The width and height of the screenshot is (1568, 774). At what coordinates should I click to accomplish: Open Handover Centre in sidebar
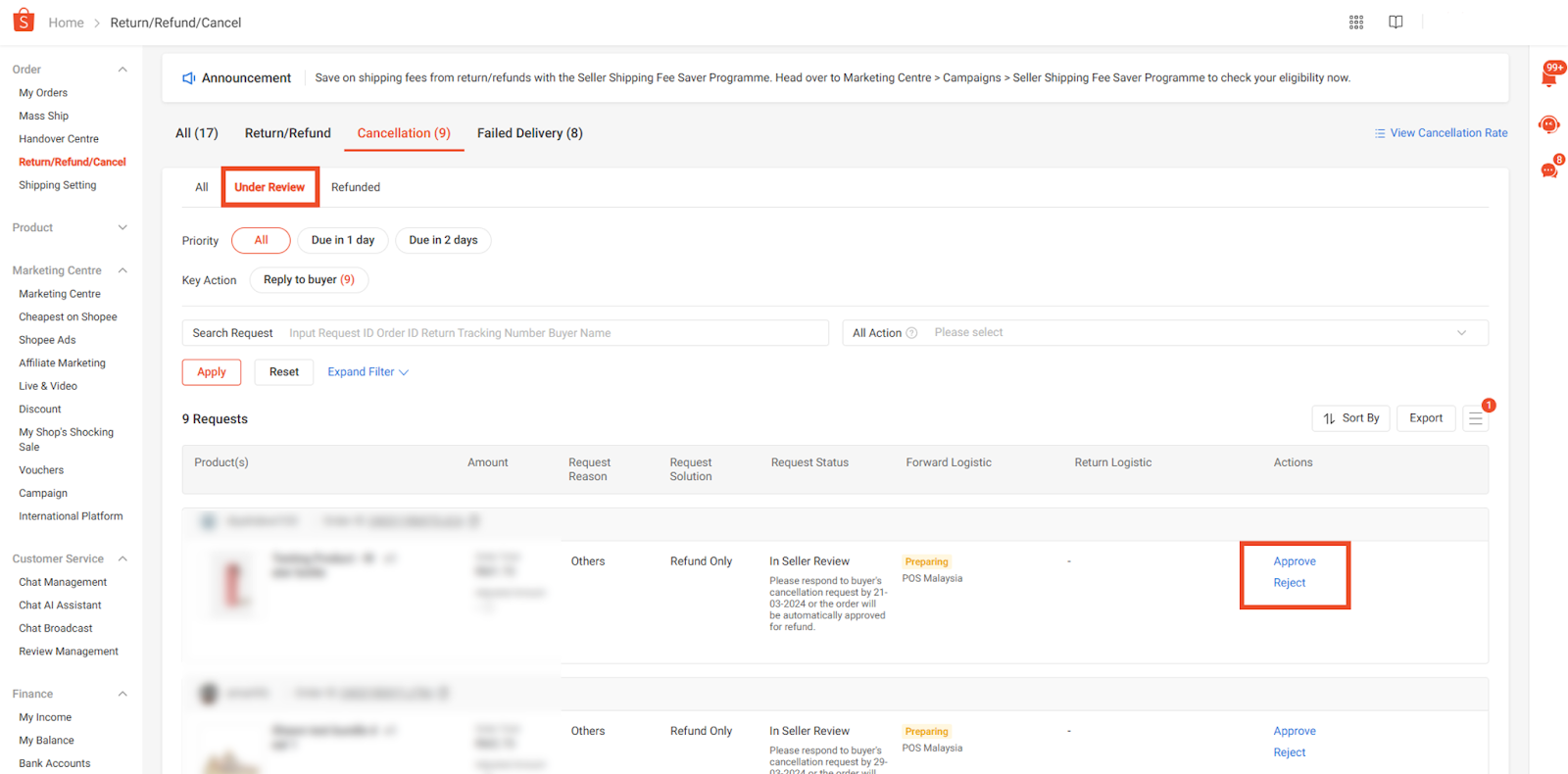pyautogui.click(x=59, y=139)
